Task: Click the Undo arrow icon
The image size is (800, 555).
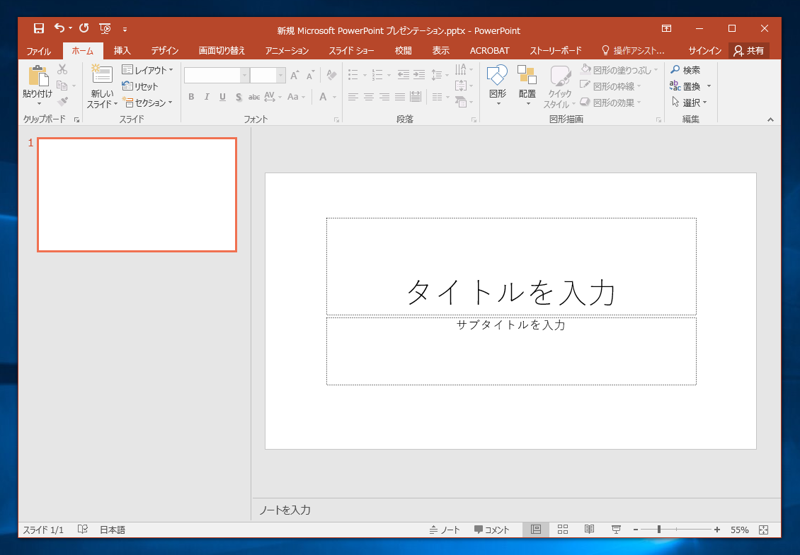Action: (x=59, y=29)
